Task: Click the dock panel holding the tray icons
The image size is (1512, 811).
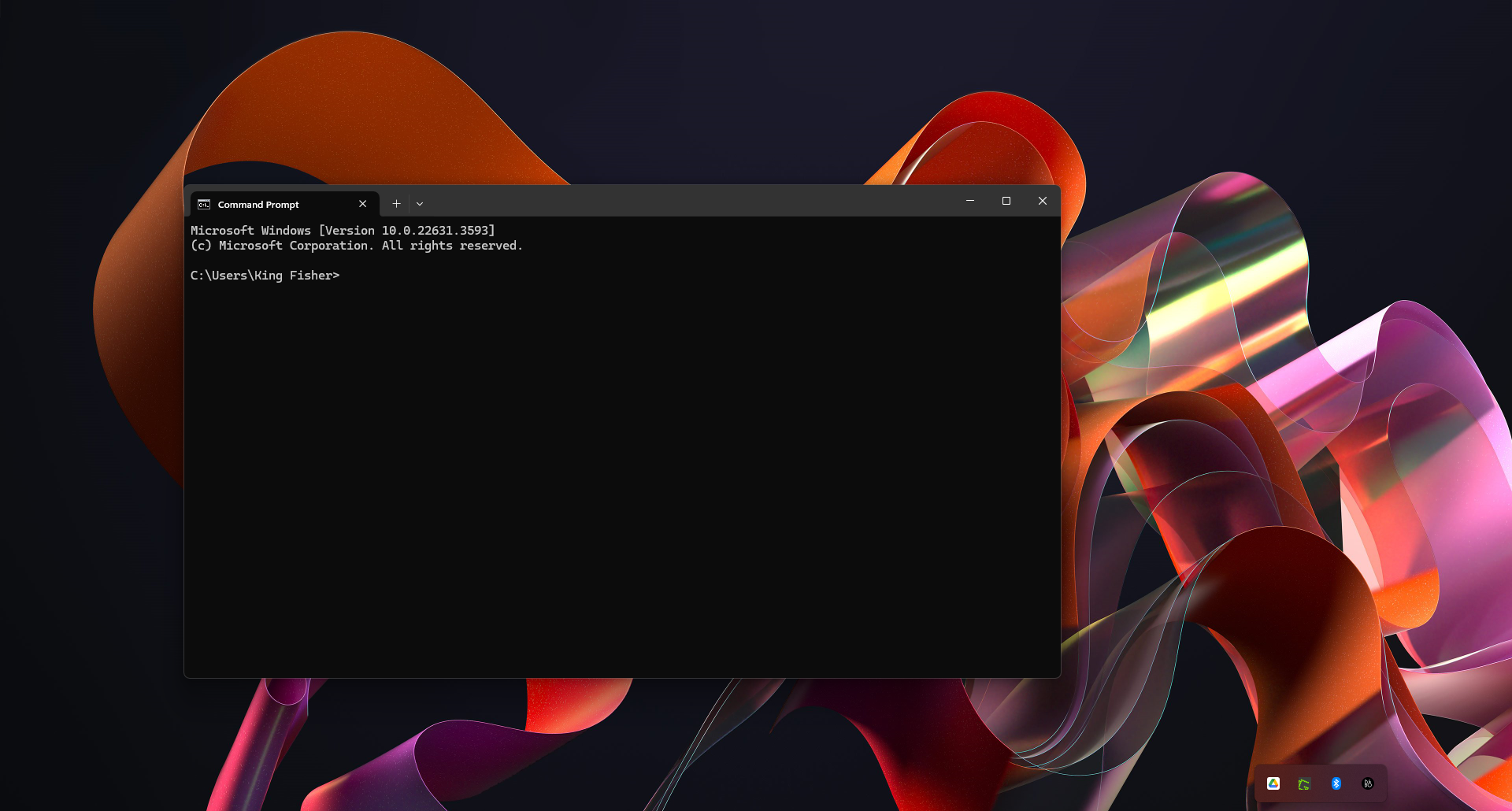Action: [x=1321, y=783]
